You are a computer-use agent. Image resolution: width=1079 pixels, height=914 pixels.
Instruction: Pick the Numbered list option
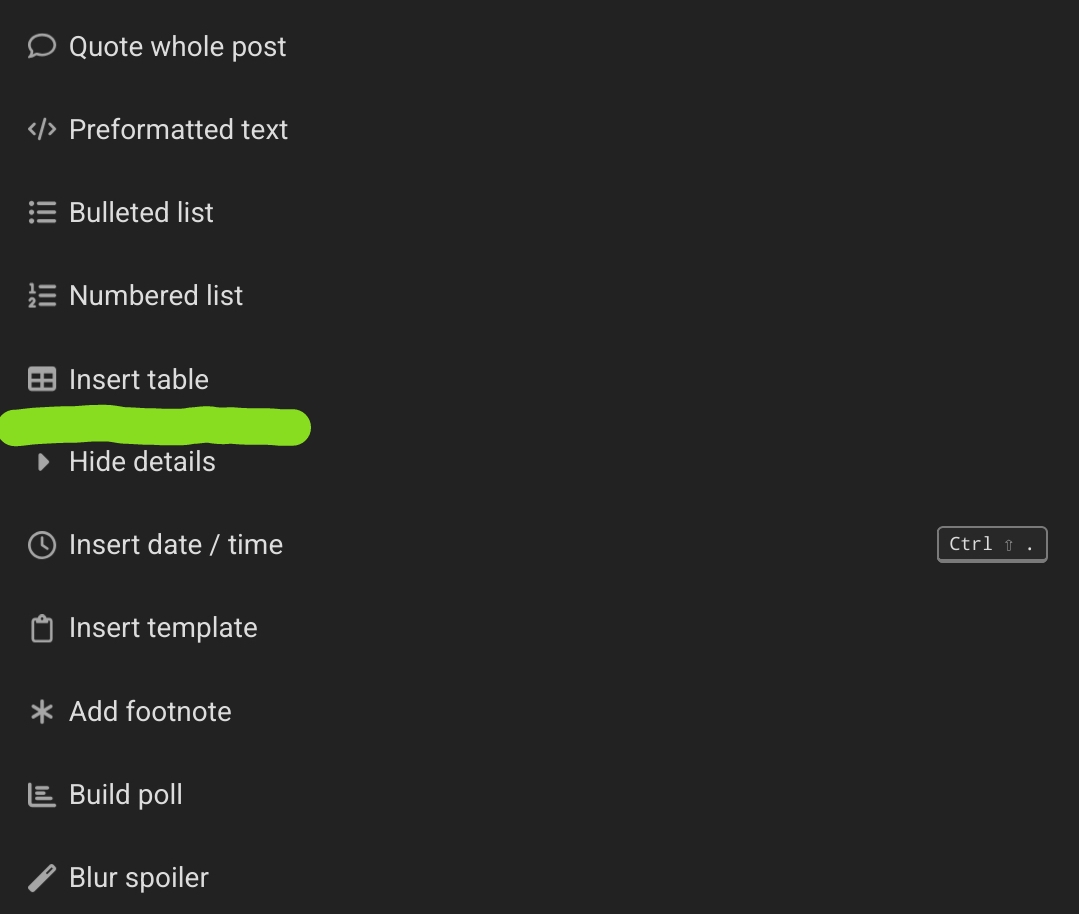156,296
